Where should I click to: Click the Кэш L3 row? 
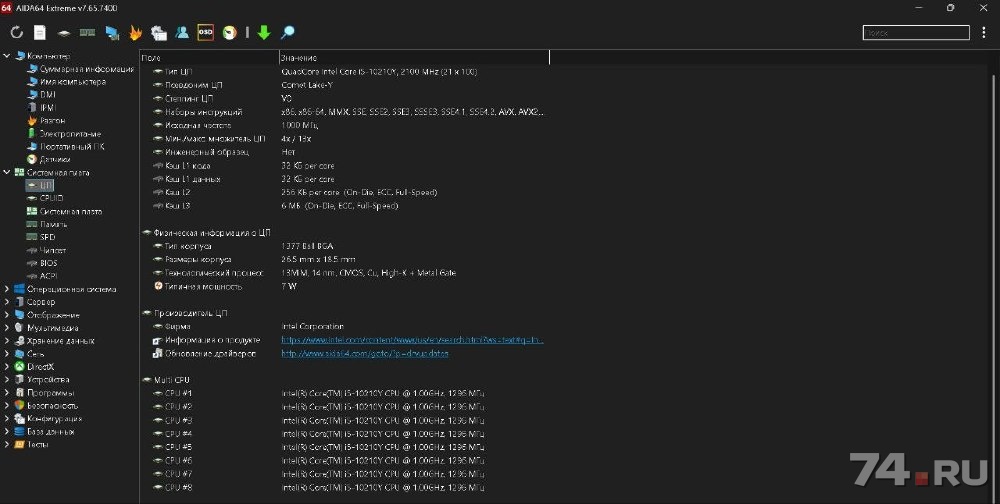coord(344,206)
